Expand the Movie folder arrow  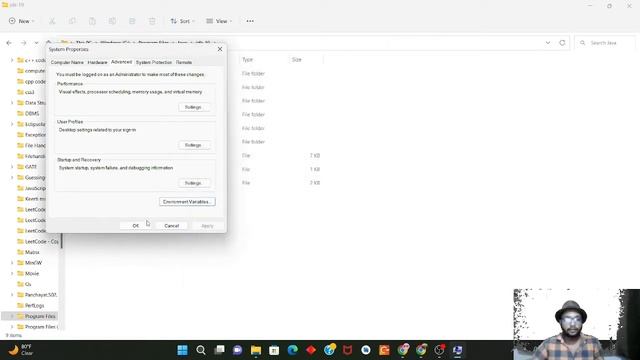pos(12,273)
